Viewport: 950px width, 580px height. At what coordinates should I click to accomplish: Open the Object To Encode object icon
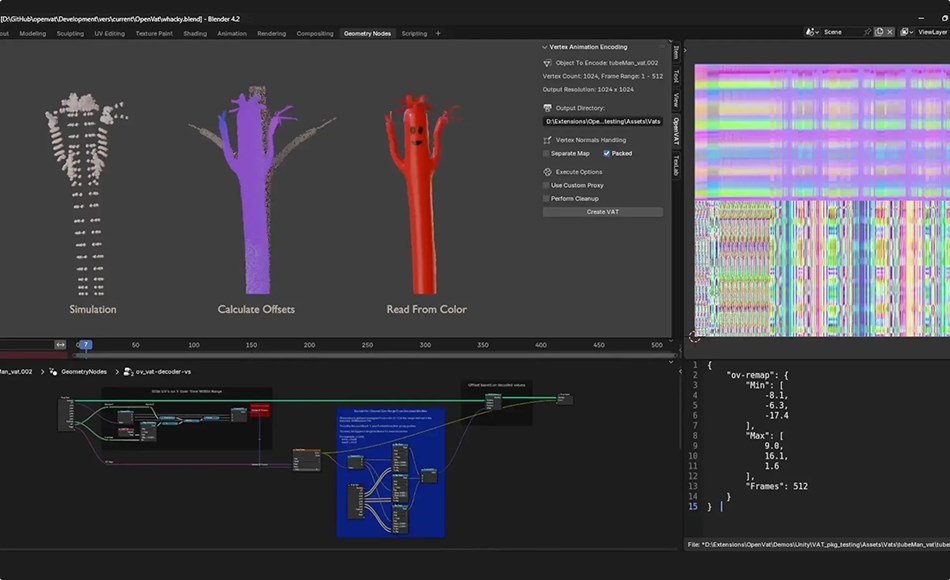(x=547, y=62)
